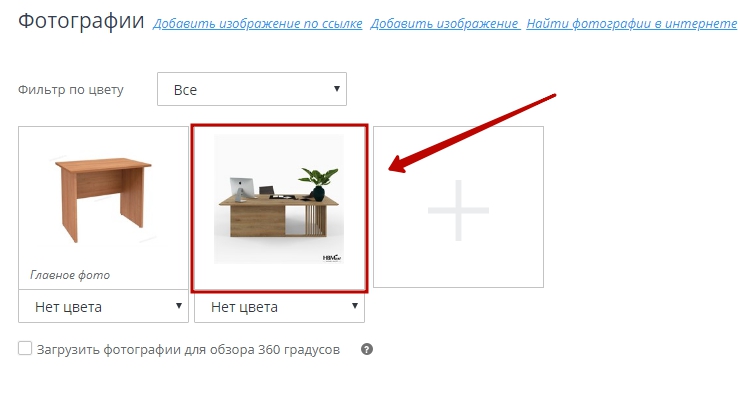This screenshot has height=404, width=740.
Task: Click the 'Главное фото' caption
Action: (70, 275)
